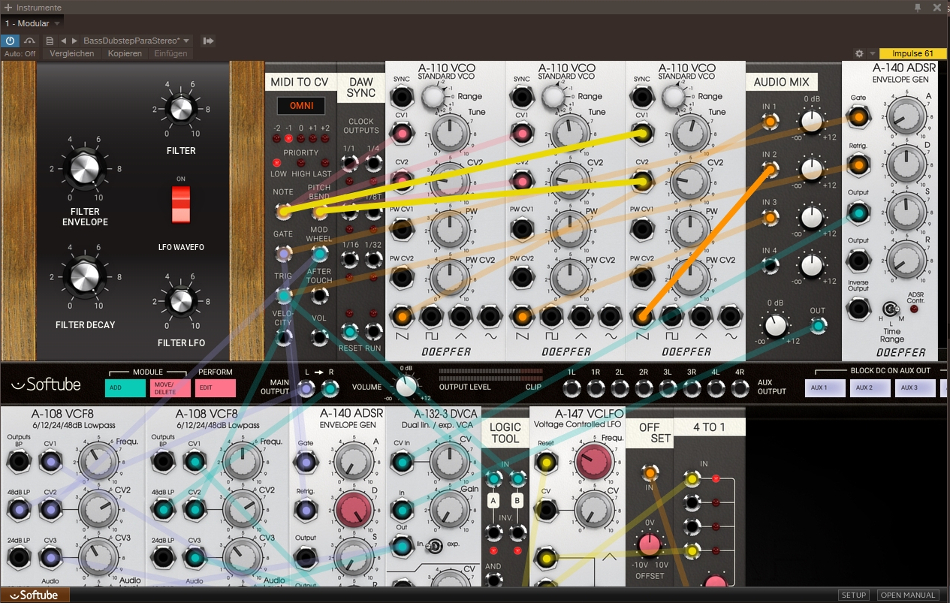Toggle AUX 3 block DC button
The height and width of the screenshot is (603, 950).
[915, 388]
